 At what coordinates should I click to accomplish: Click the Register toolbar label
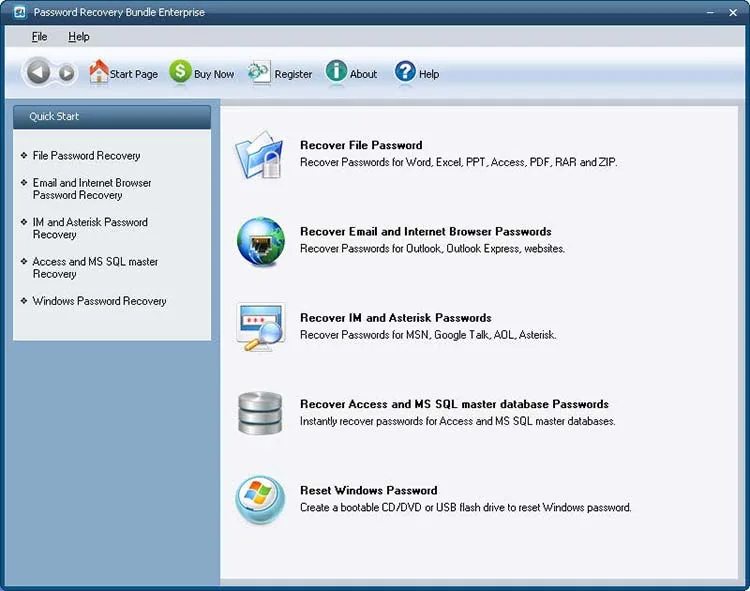point(293,74)
